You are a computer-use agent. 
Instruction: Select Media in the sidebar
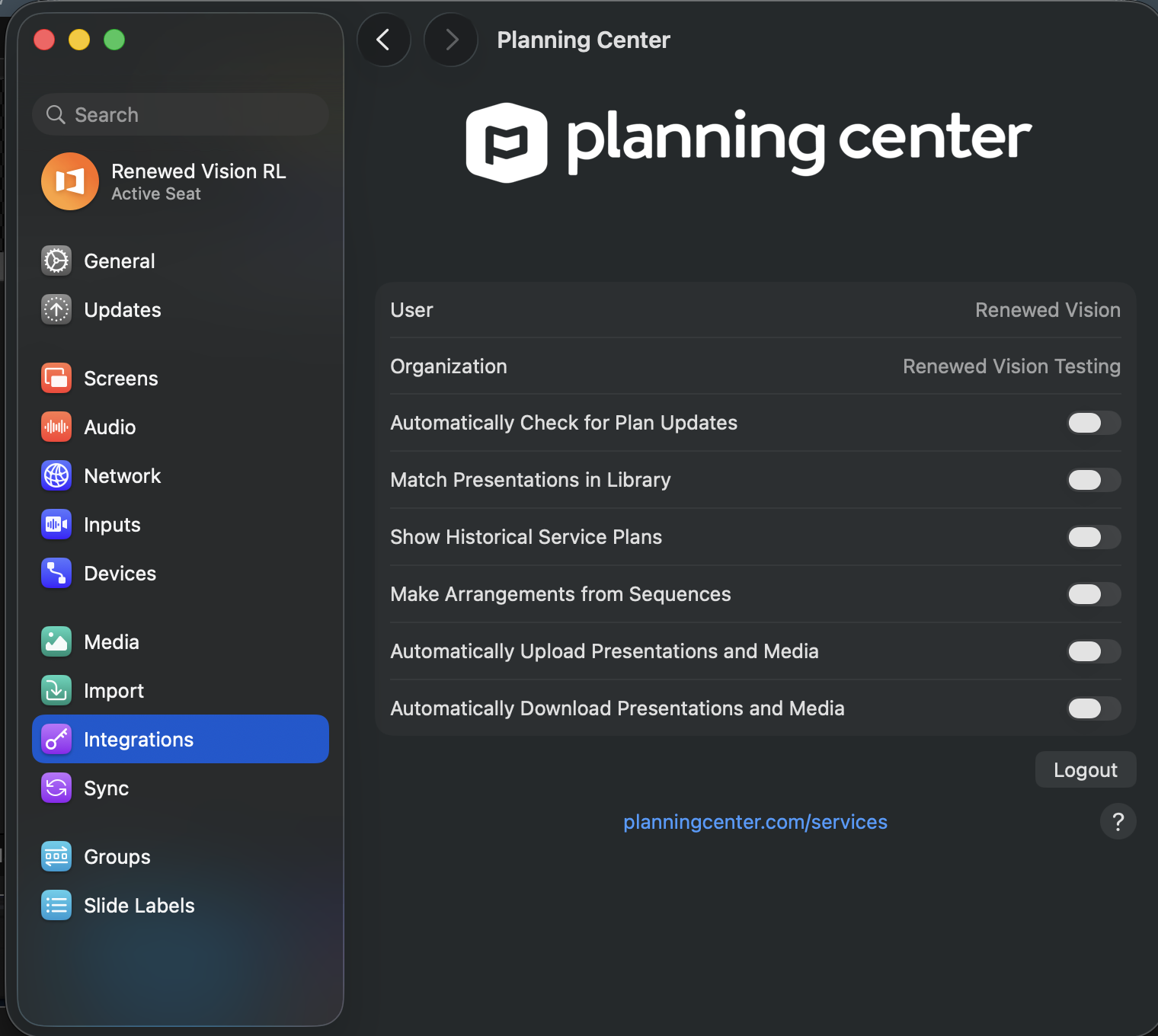tap(181, 642)
